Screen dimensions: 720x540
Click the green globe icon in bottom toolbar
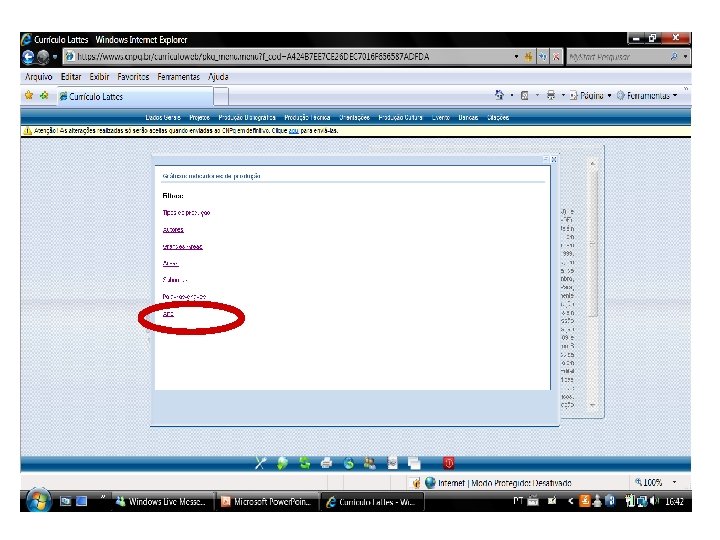point(282,463)
